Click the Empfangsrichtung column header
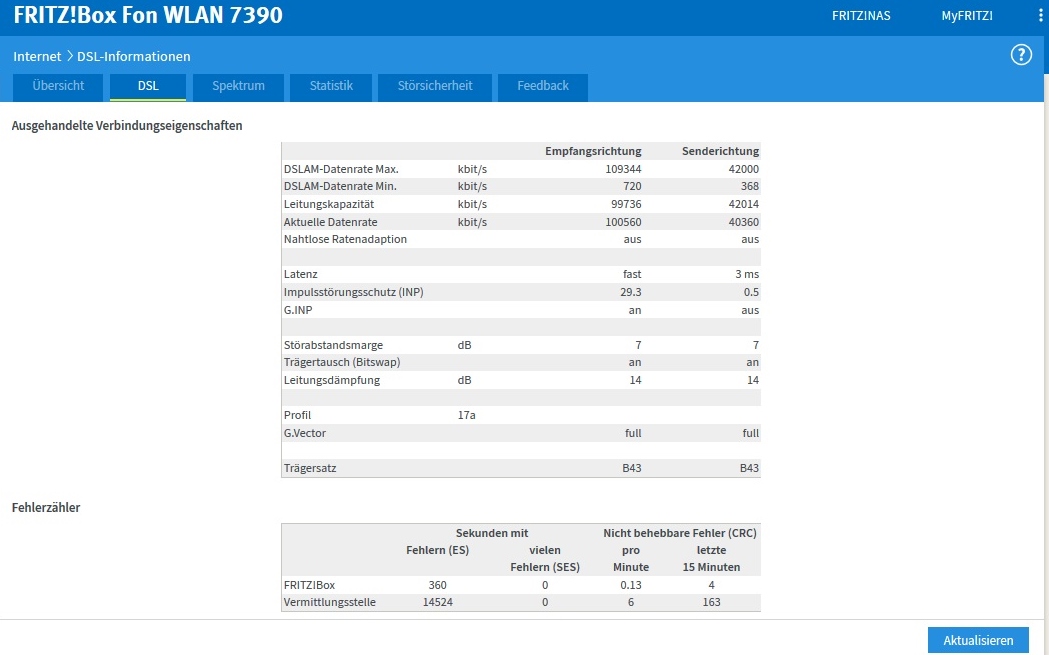Viewport: 1049px width, 655px height. [593, 151]
